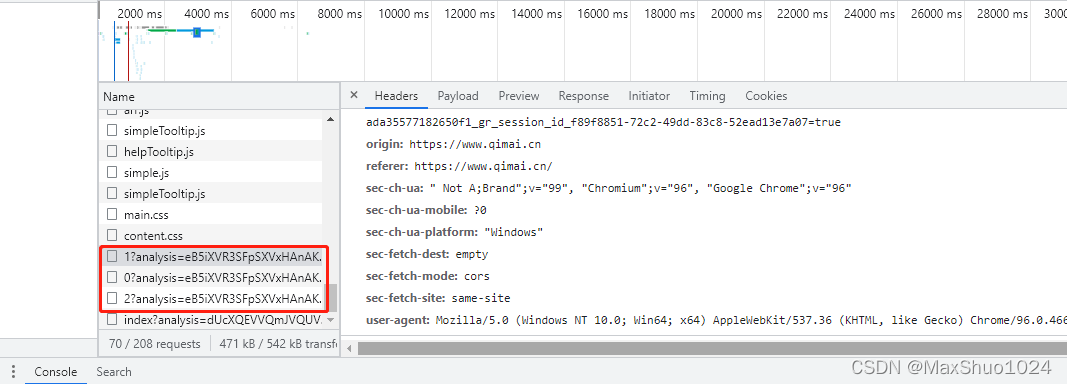Switch to the Search drawer tab
Viewport: 1067px width, 384px height.
114,372
